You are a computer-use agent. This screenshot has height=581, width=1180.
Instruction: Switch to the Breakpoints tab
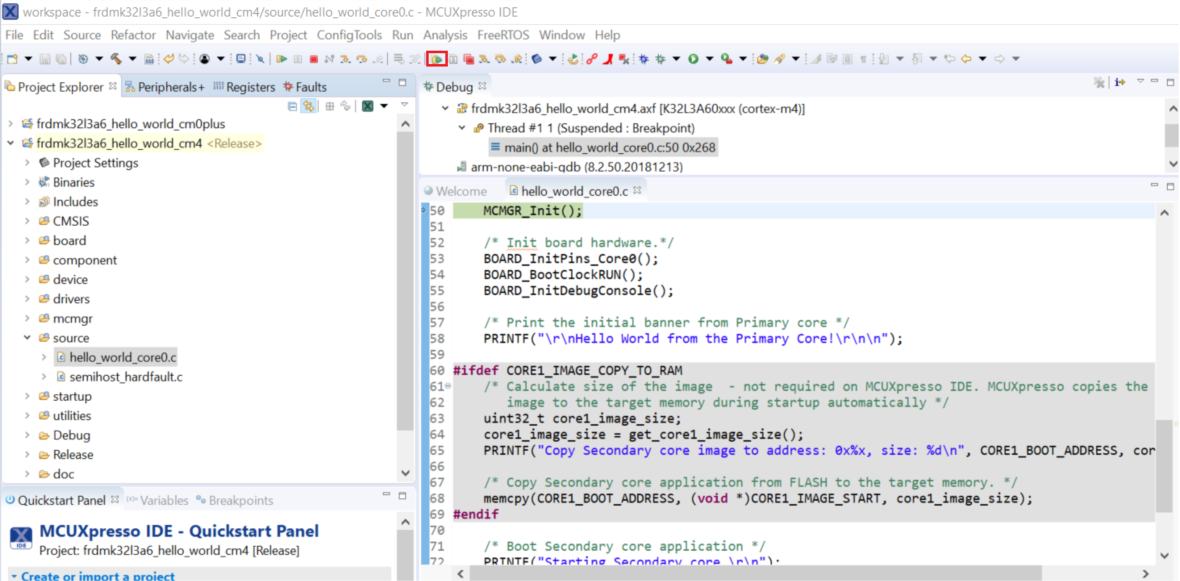[x=235, y=500]
